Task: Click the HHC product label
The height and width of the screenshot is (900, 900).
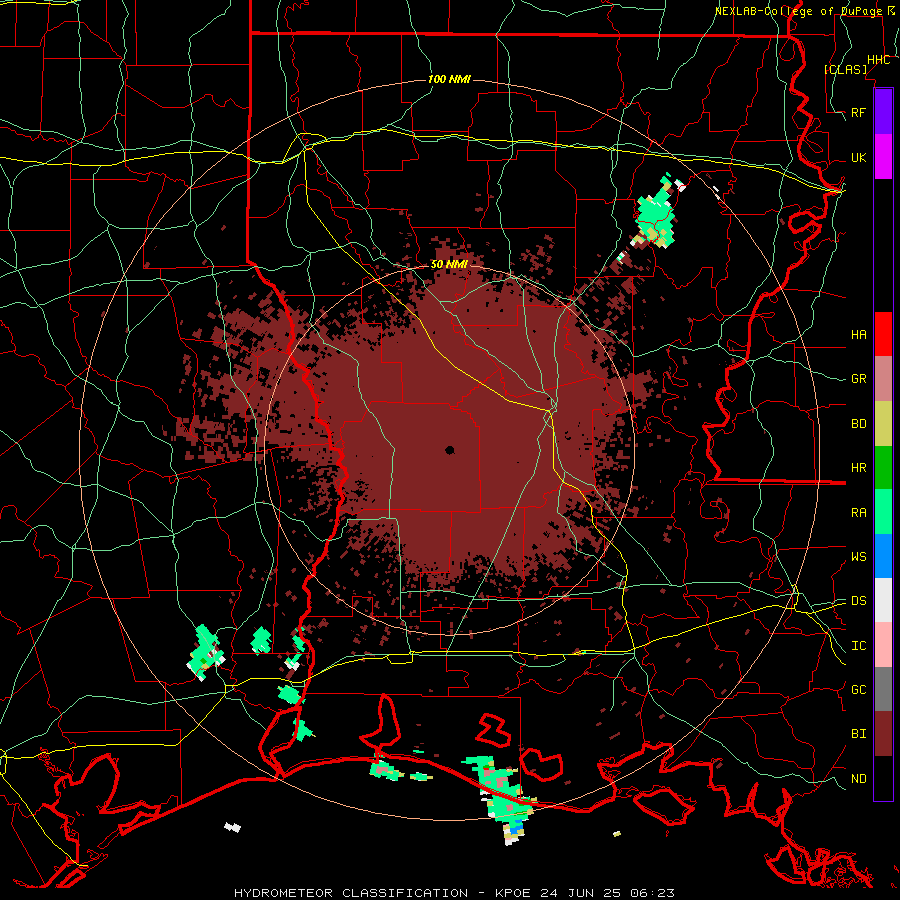Action: 878,60
